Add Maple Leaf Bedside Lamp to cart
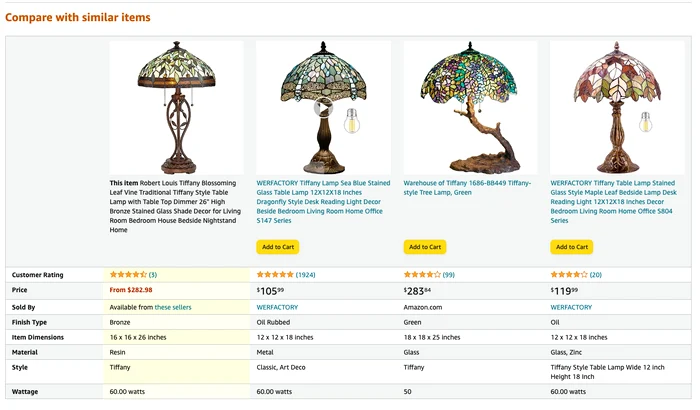700x410 pixels. click(572, 247)
